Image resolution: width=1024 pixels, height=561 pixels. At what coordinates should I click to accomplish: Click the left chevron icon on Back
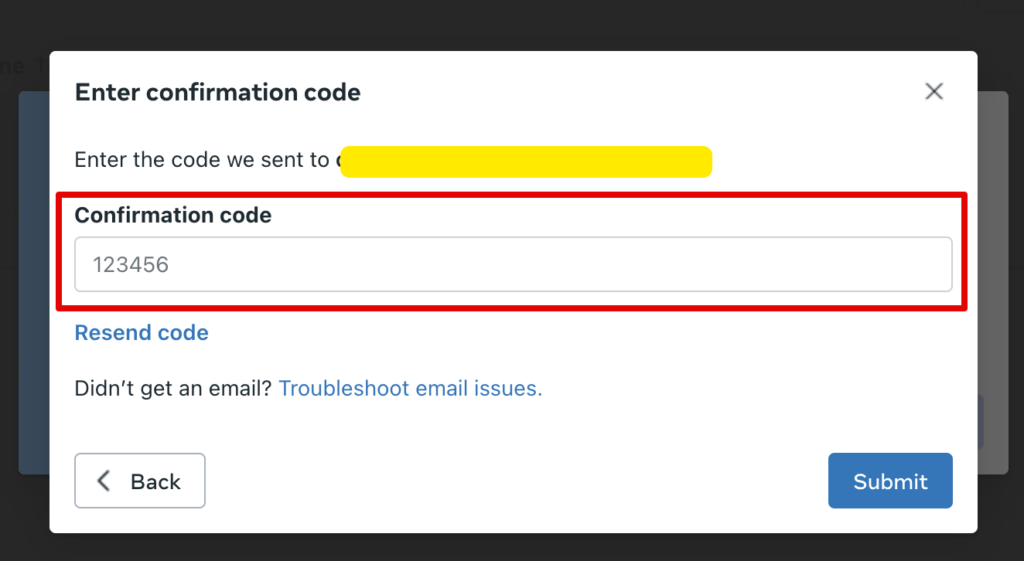pyautogui.click(x=103, y=481)
